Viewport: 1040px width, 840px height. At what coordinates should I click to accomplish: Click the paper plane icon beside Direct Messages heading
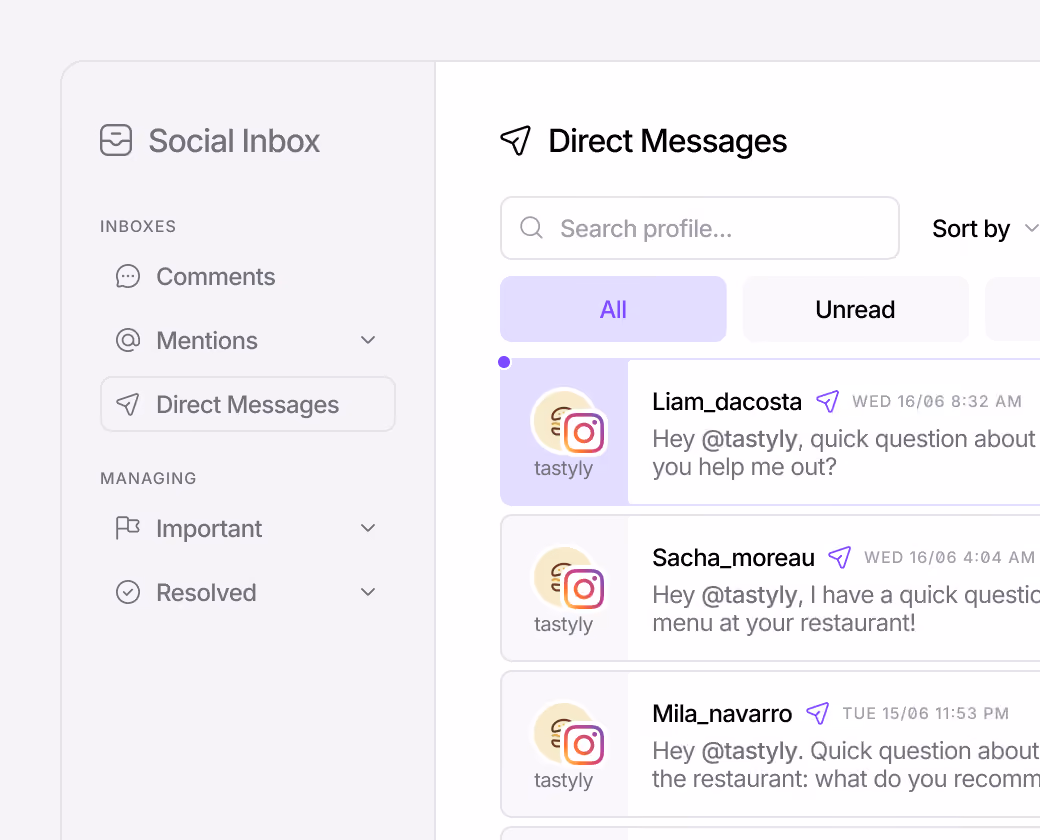coord(515,140)
